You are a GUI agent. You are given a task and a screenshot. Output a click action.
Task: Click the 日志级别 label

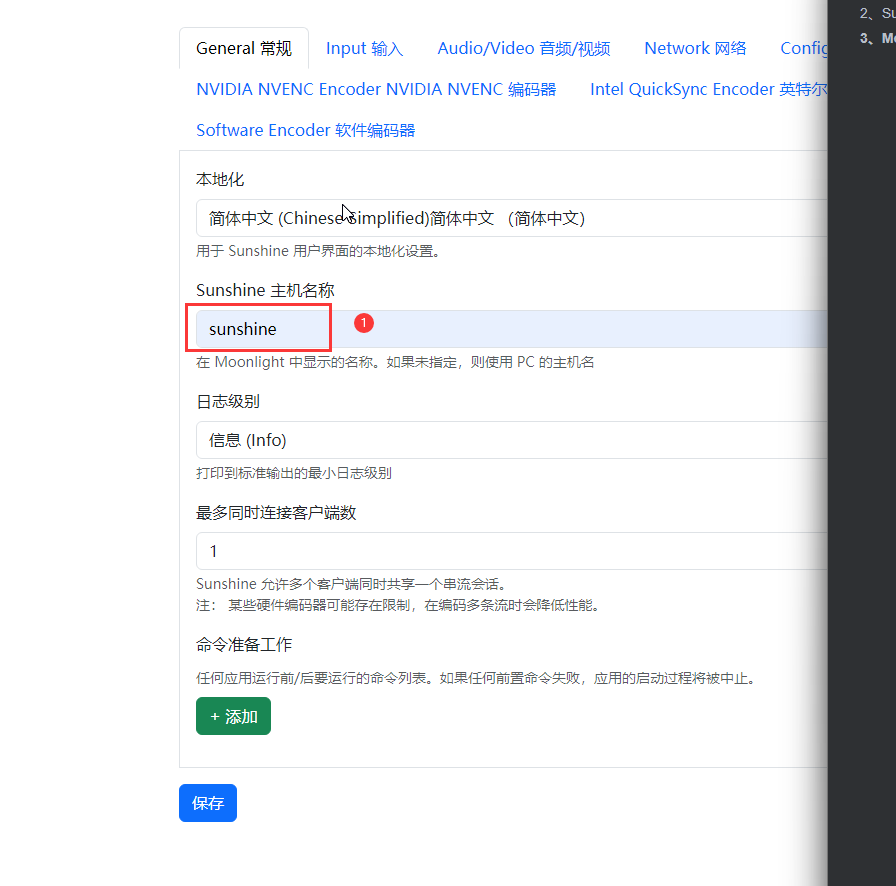pos(228,402)
